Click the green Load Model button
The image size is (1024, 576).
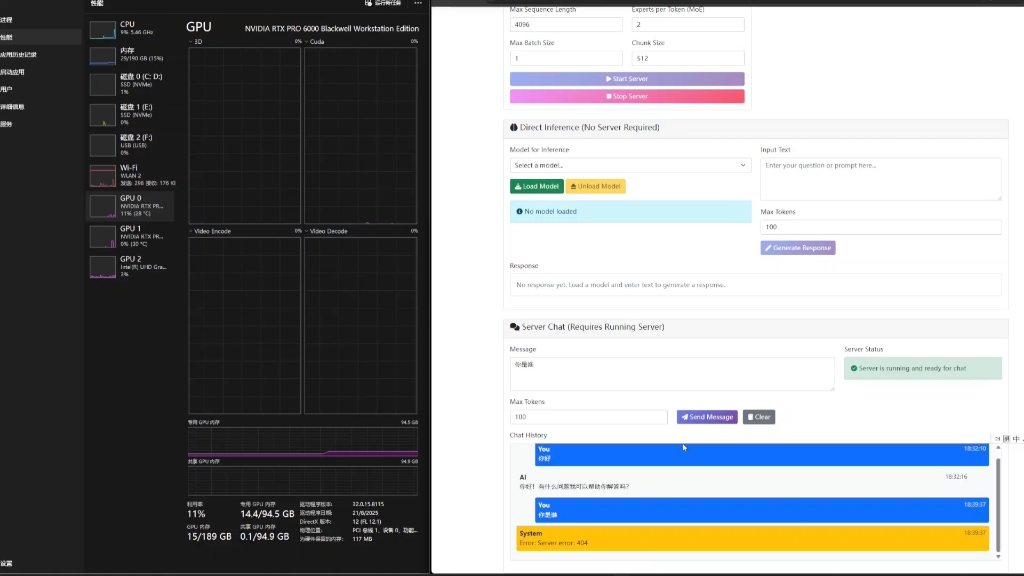coord(536,186)
